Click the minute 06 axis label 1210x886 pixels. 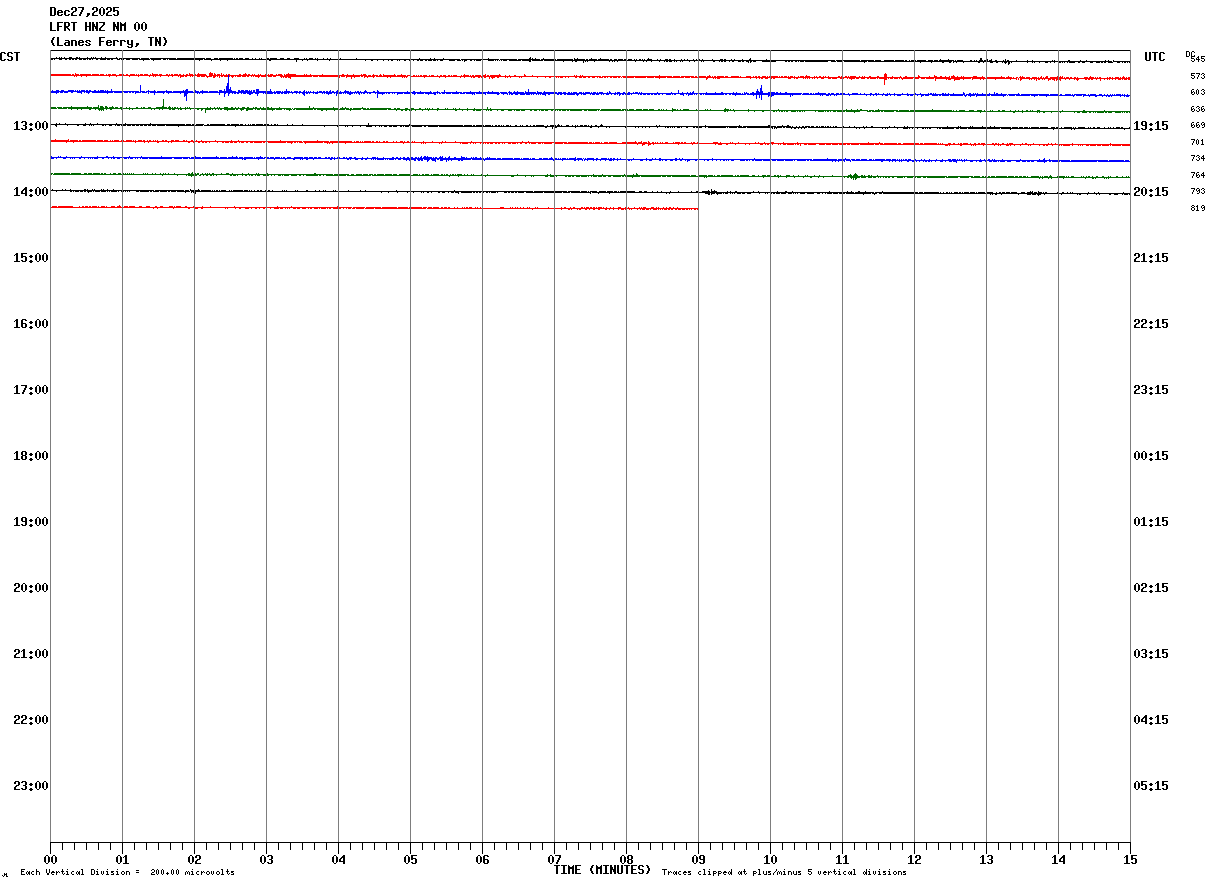point(482,860)
